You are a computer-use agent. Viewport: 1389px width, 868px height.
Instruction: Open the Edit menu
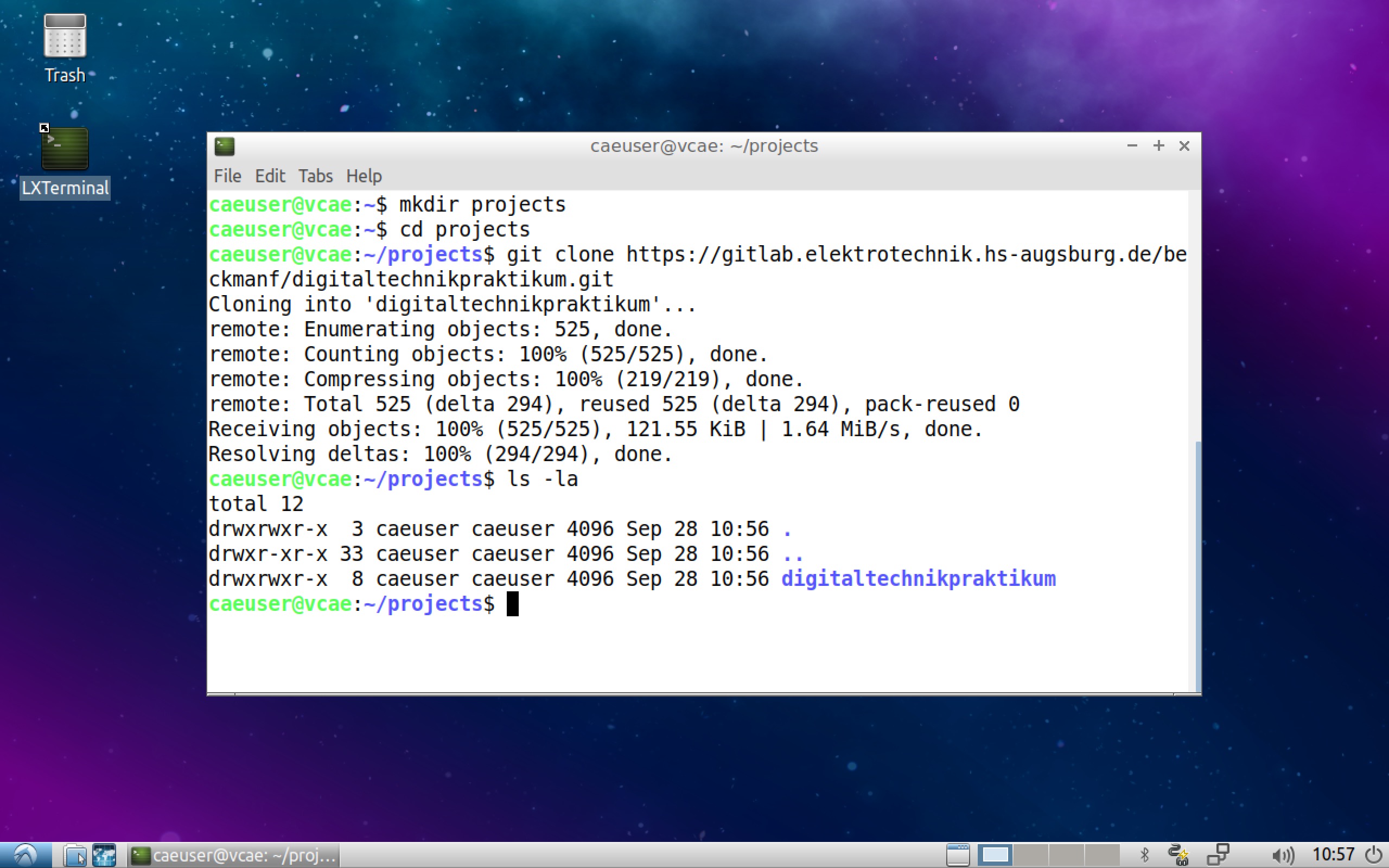tap(270, 176)
